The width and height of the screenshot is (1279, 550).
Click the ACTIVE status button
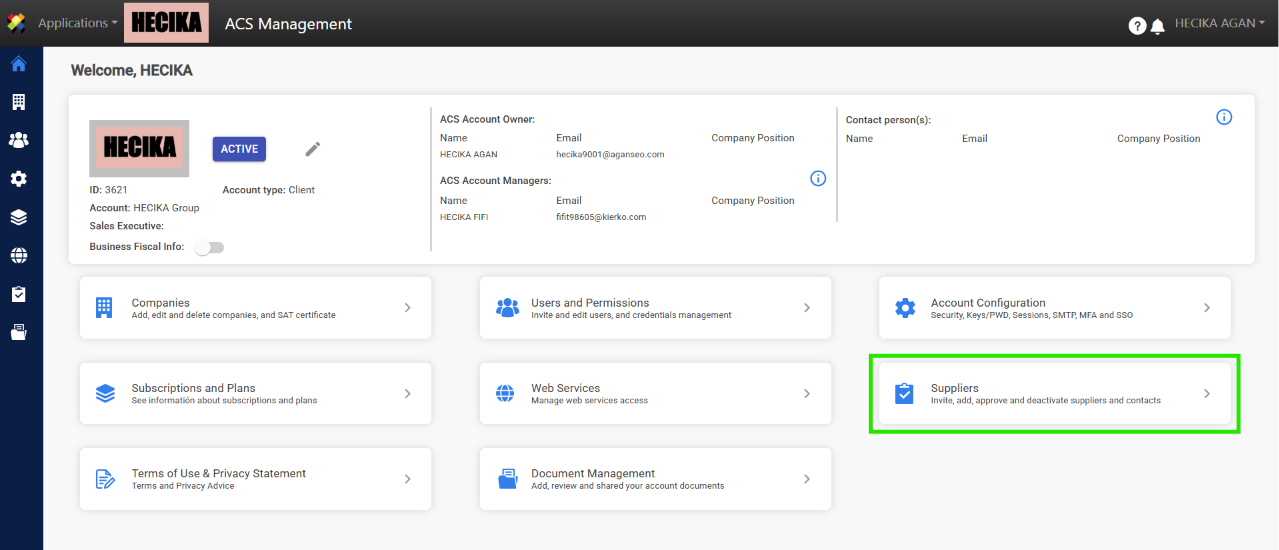239,149
